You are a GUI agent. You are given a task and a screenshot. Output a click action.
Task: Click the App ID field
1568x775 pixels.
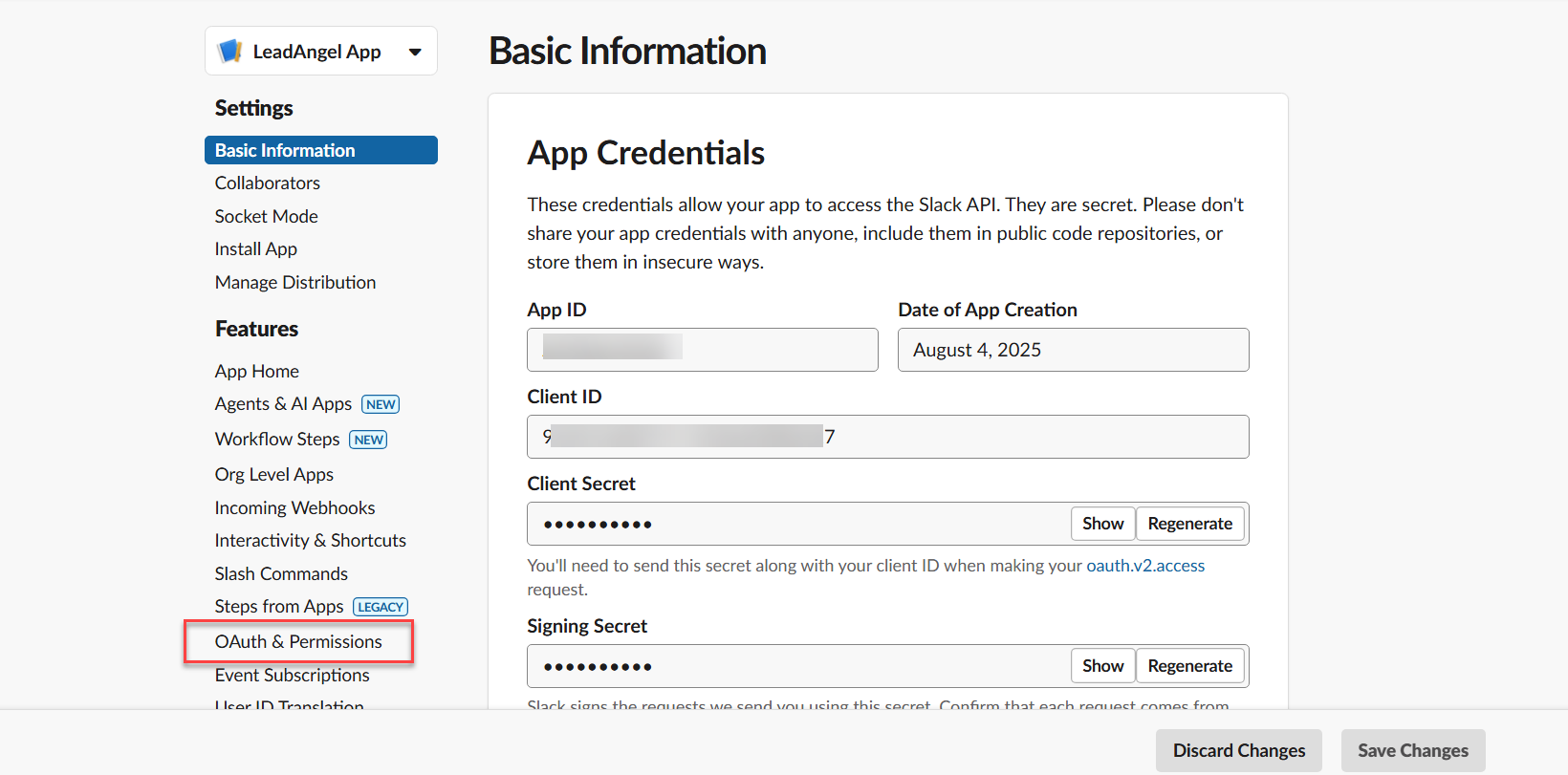[x=703, y=350]
